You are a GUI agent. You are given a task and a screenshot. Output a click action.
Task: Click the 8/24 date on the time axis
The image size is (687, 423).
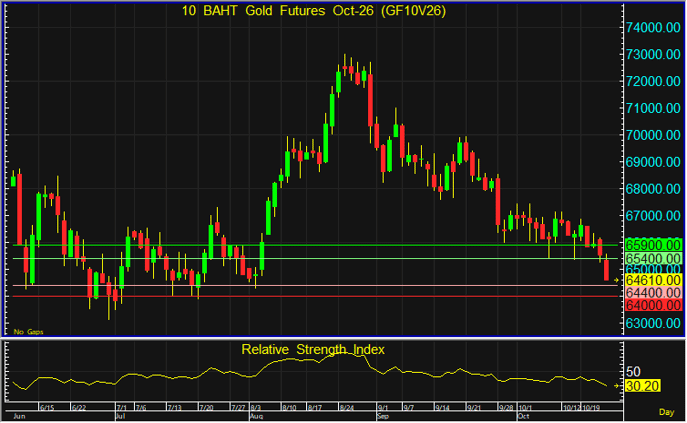(x=347, y=408)
